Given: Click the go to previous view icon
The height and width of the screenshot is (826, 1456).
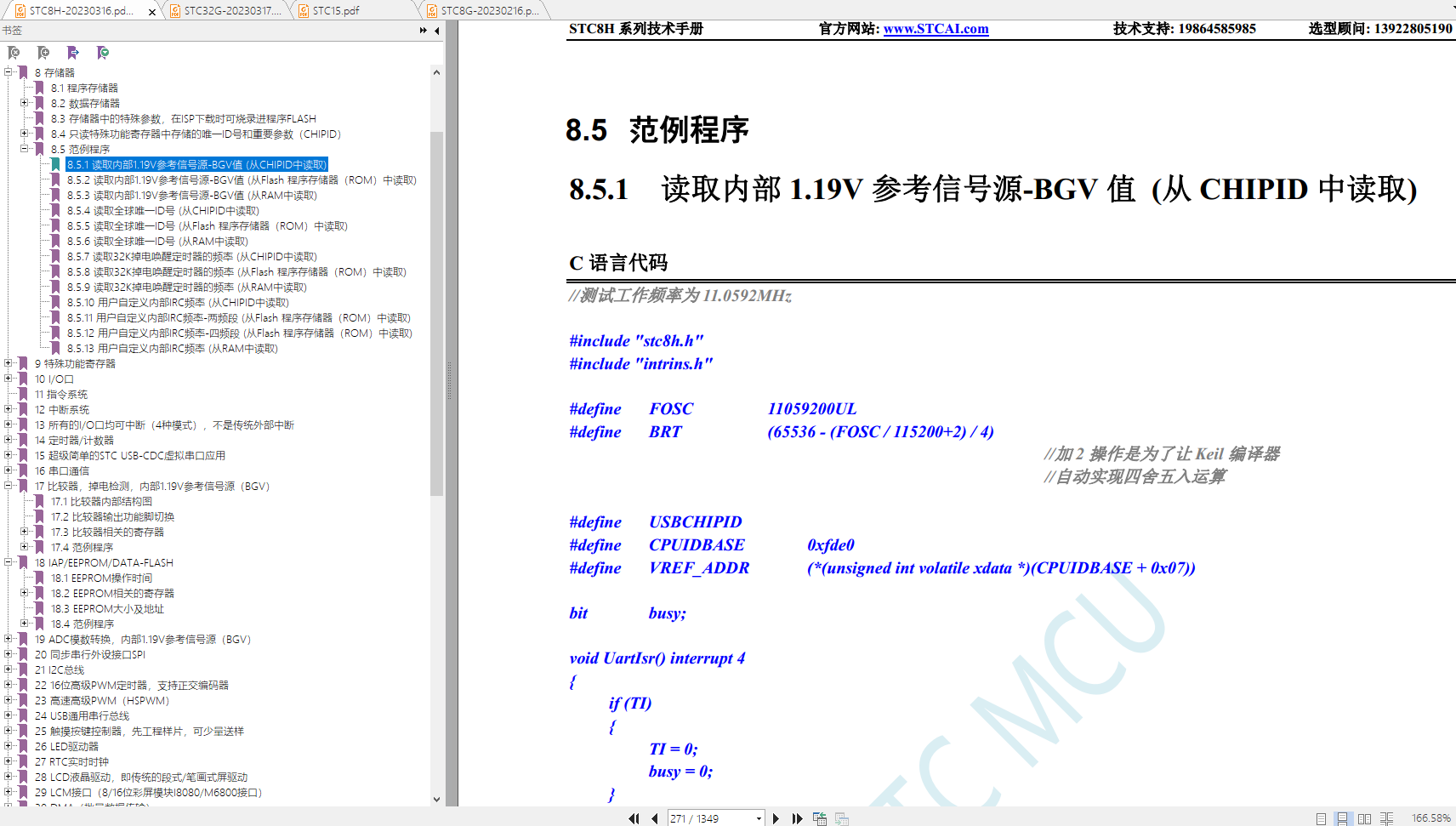Looking at the screenshot, I should (820, 818).
